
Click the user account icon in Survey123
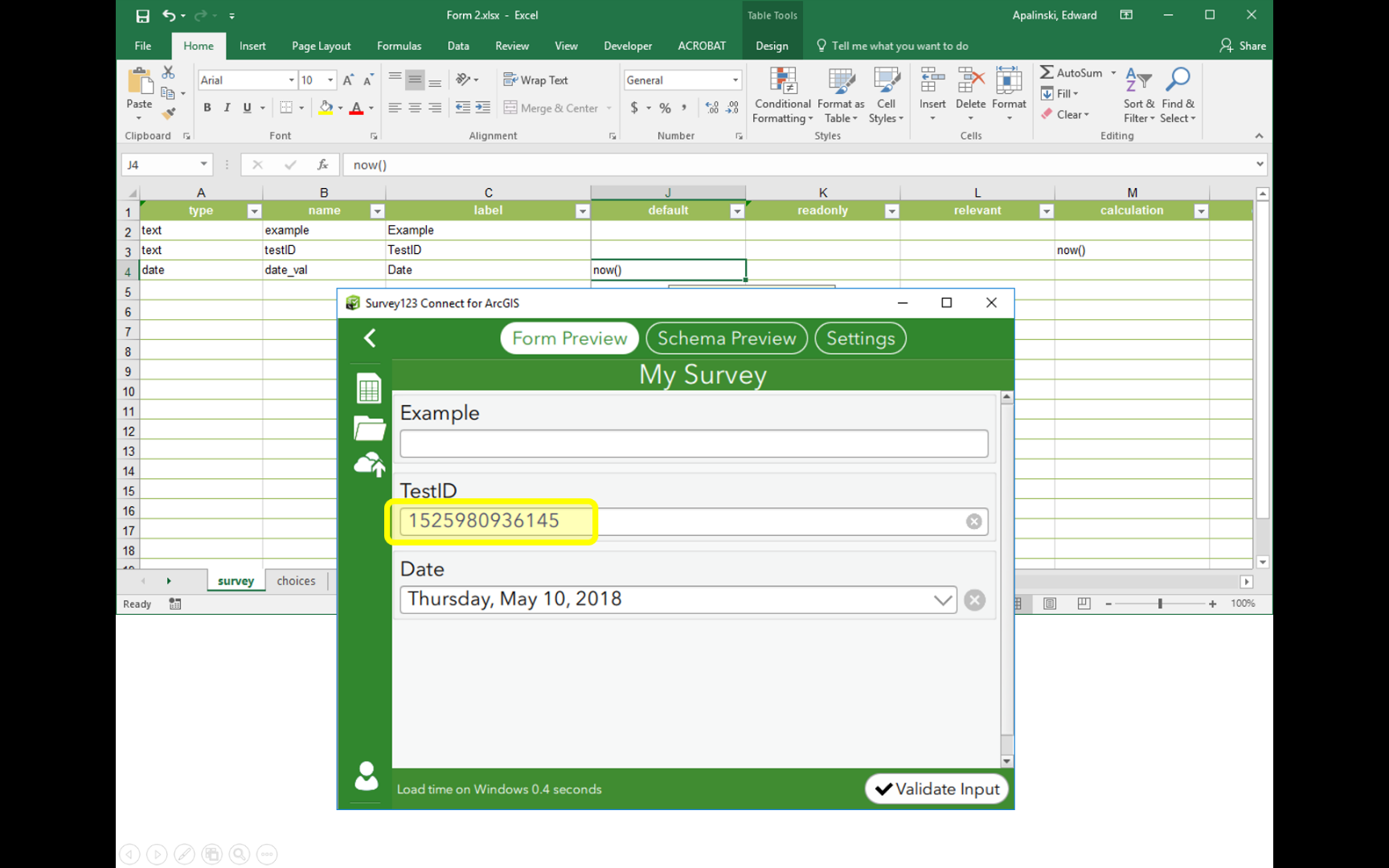click(367, 776)
